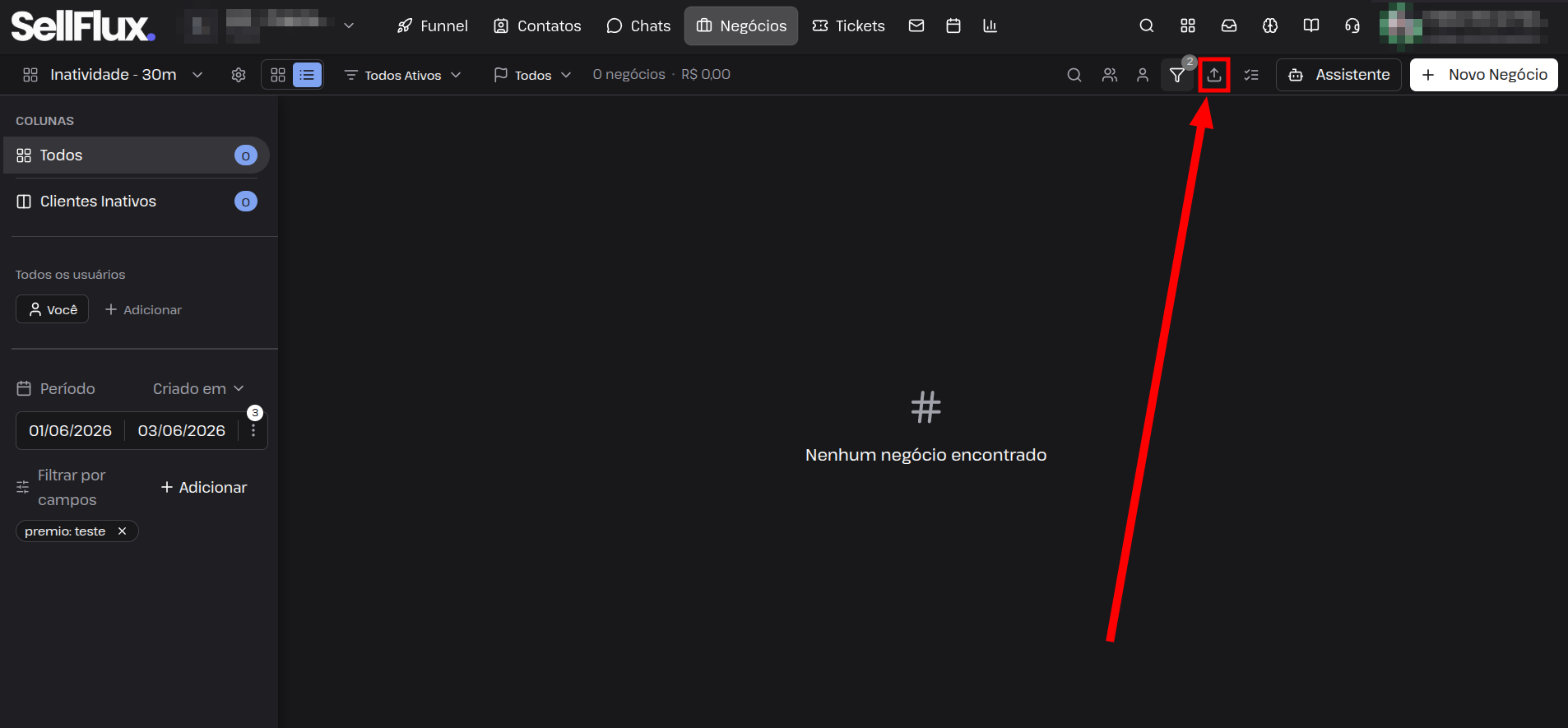The width and height of the screenshot is (1568, 728).
Task: Click the headset support icon
Action: pos(1352,26)
